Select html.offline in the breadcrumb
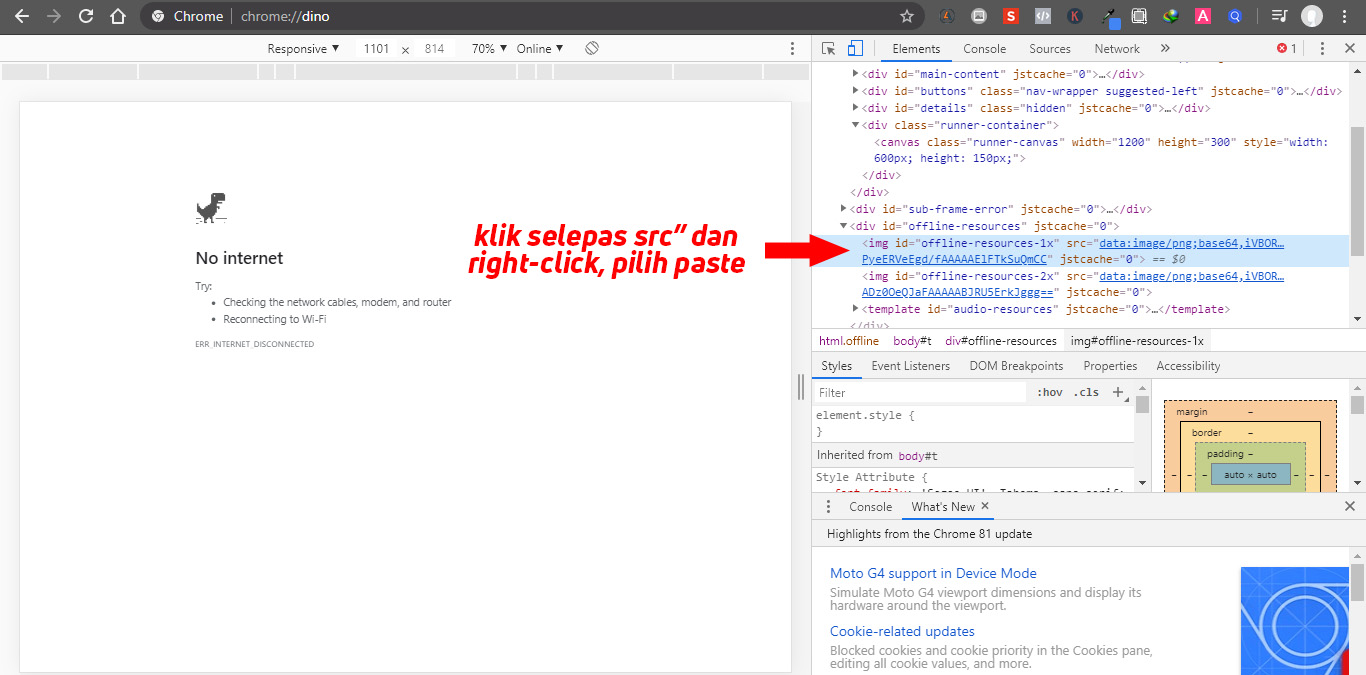Screen dimensions: 1366x675 point(849,341)
